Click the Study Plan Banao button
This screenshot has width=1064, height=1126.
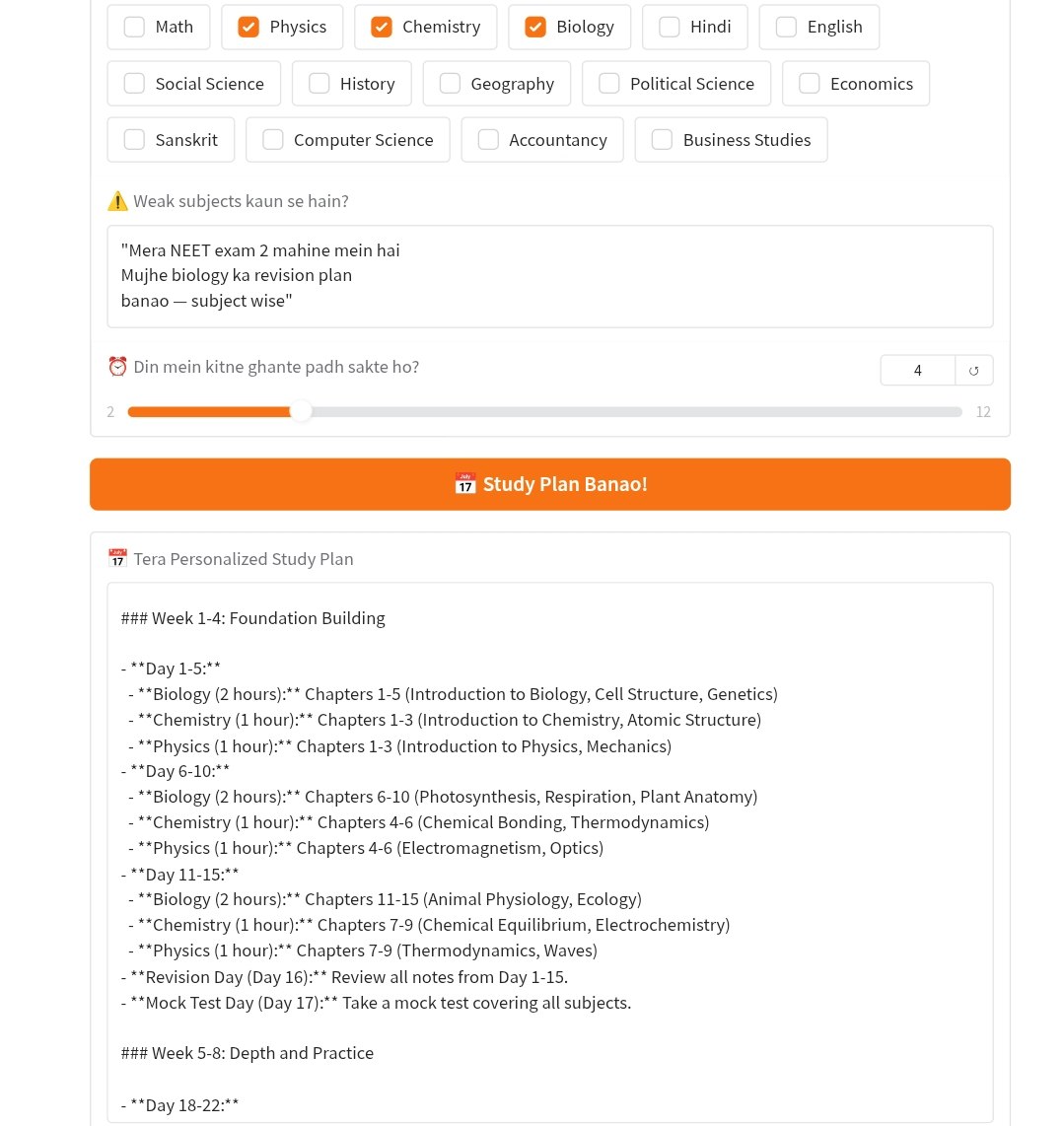[550, 483]
